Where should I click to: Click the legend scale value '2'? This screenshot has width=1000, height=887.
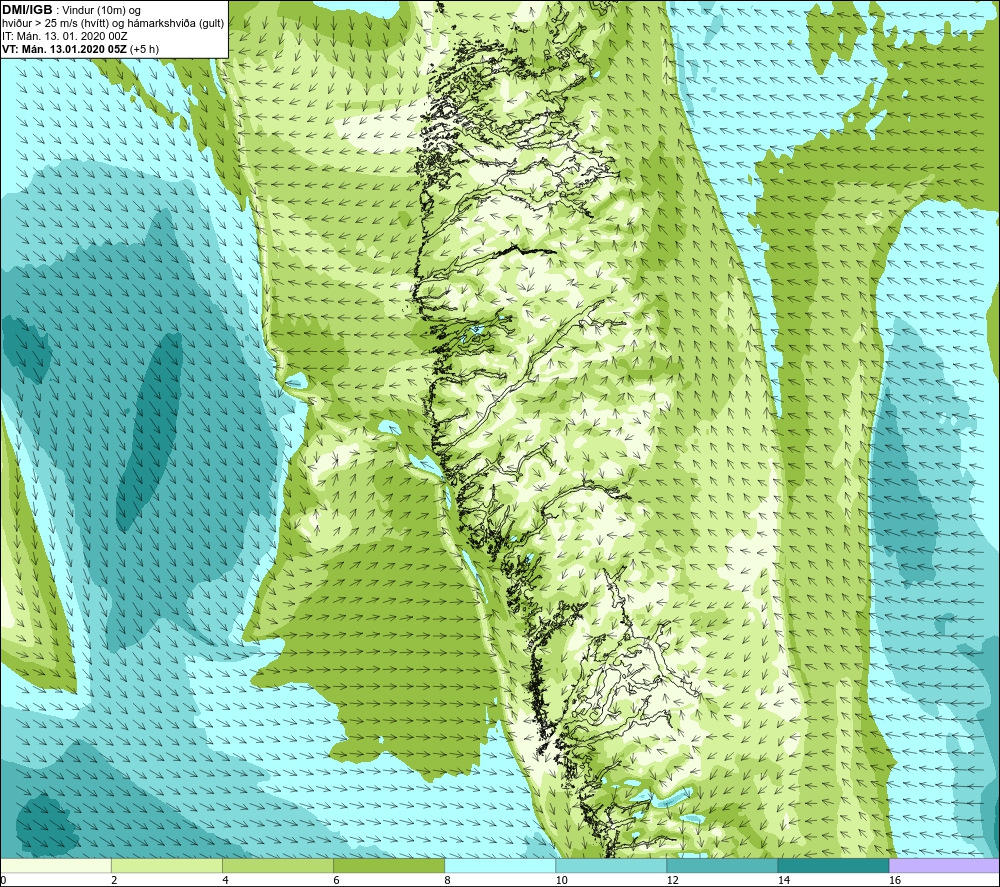(114, 880)
